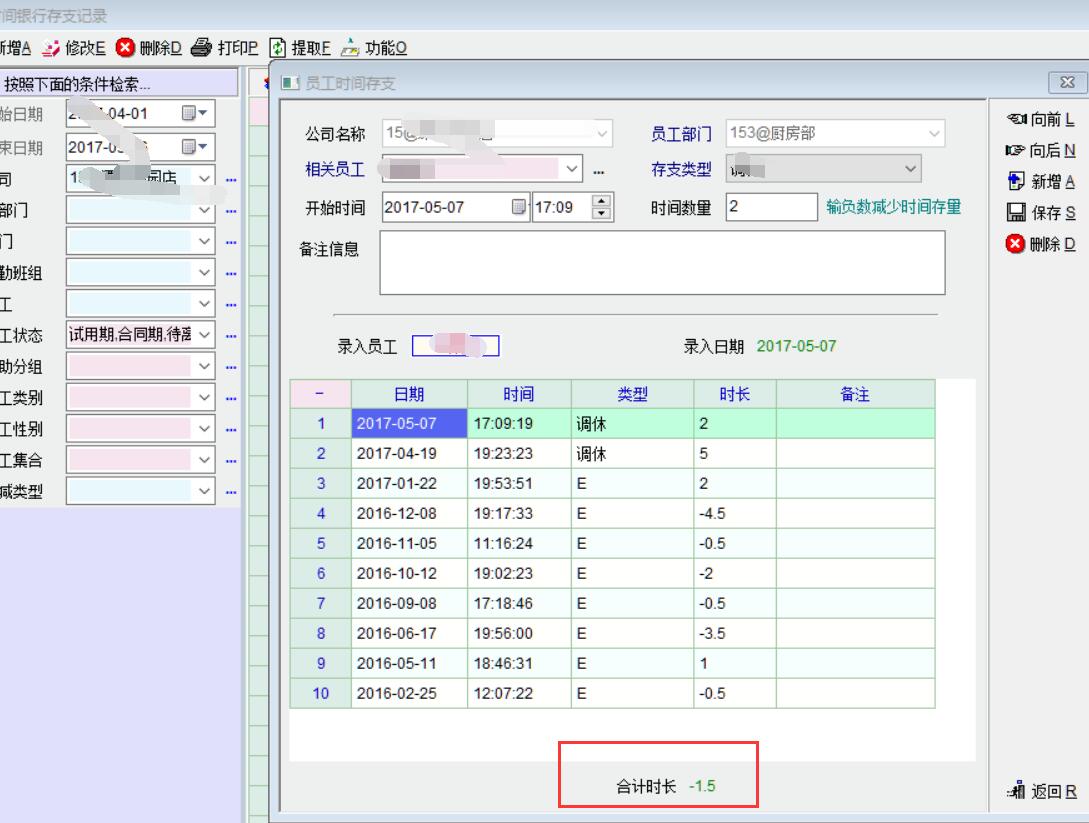This screenshot has width=1089, height=823.
Task: Open the 开始时间 date picker calendar
Action: 518,208
